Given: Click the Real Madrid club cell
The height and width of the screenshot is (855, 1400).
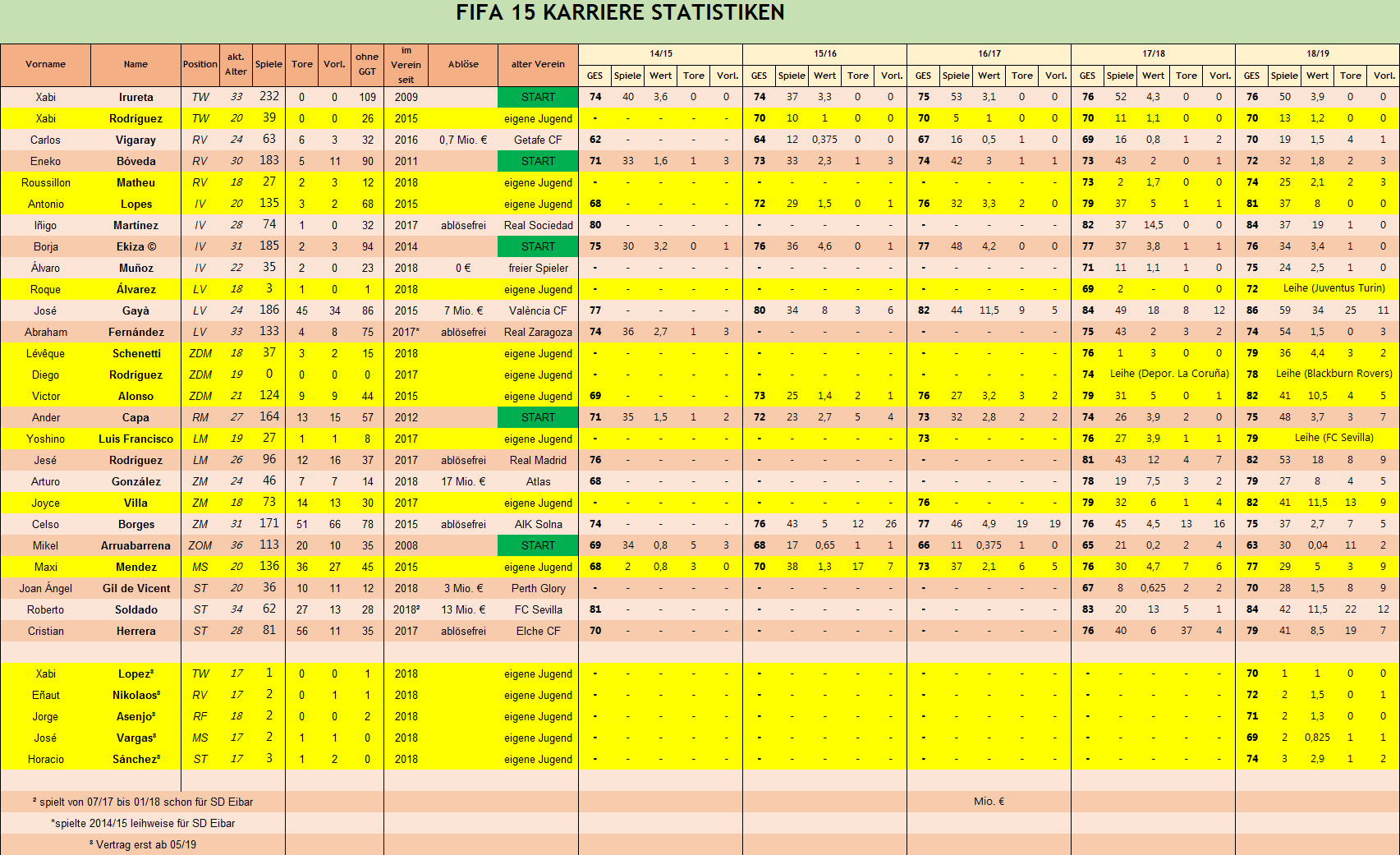Looking at the screenshot, I should click(x=538, y=460).
